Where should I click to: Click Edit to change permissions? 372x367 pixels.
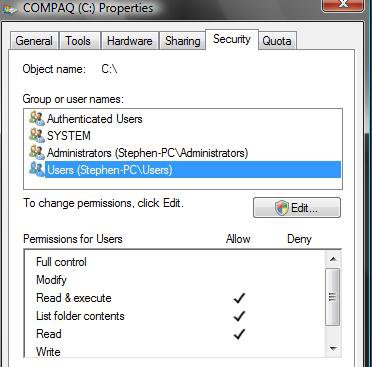click(x=297, y=208)
